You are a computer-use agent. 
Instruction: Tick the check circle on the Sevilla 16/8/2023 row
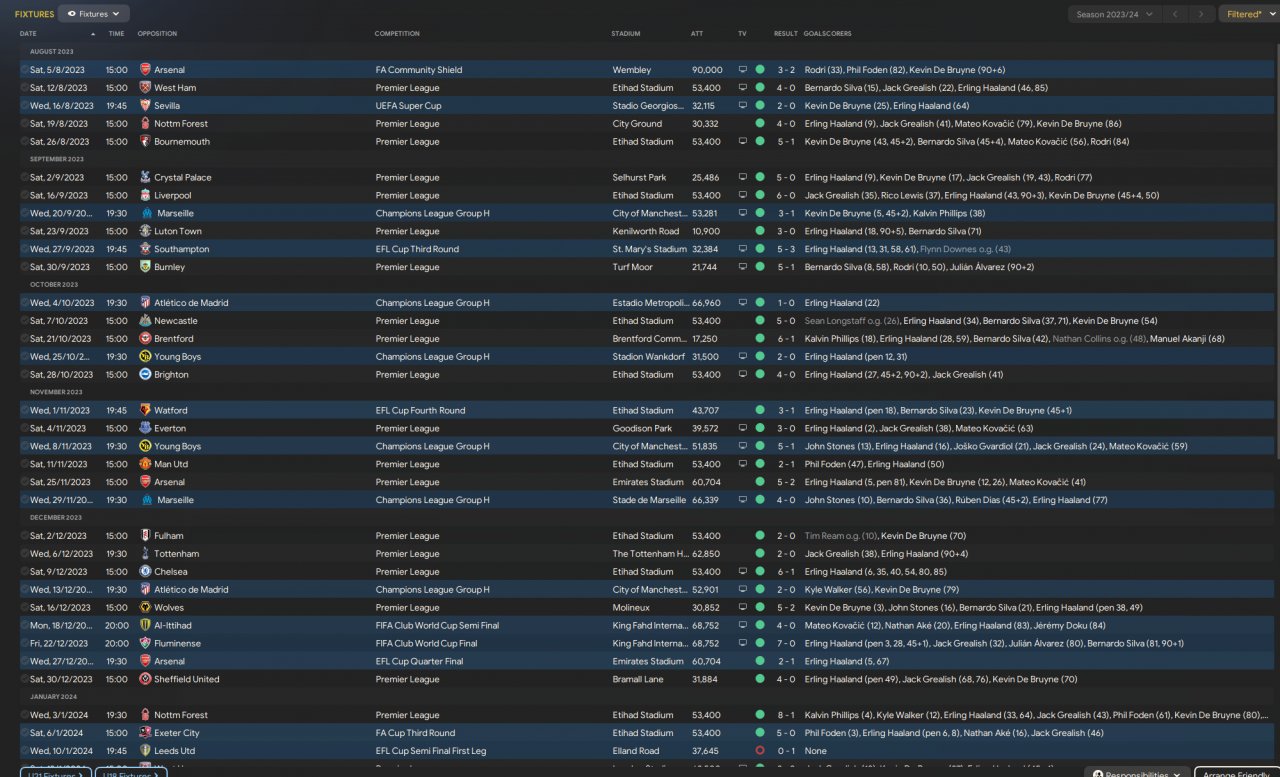(x=25, y=106)
